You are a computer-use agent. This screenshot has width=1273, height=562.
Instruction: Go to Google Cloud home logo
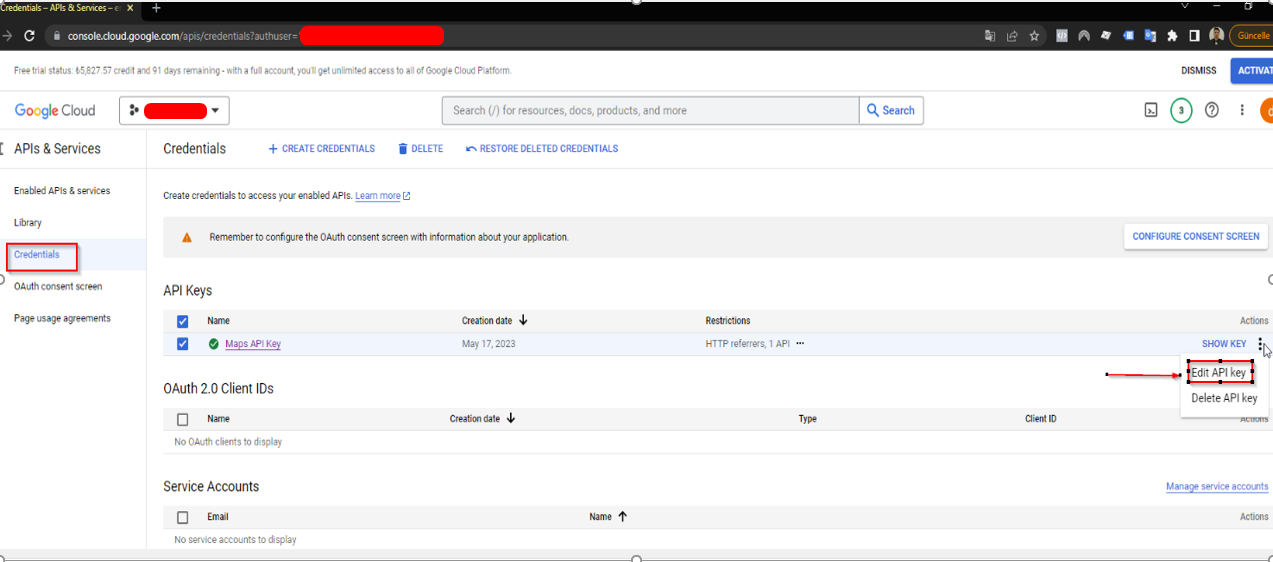(55, 110)
